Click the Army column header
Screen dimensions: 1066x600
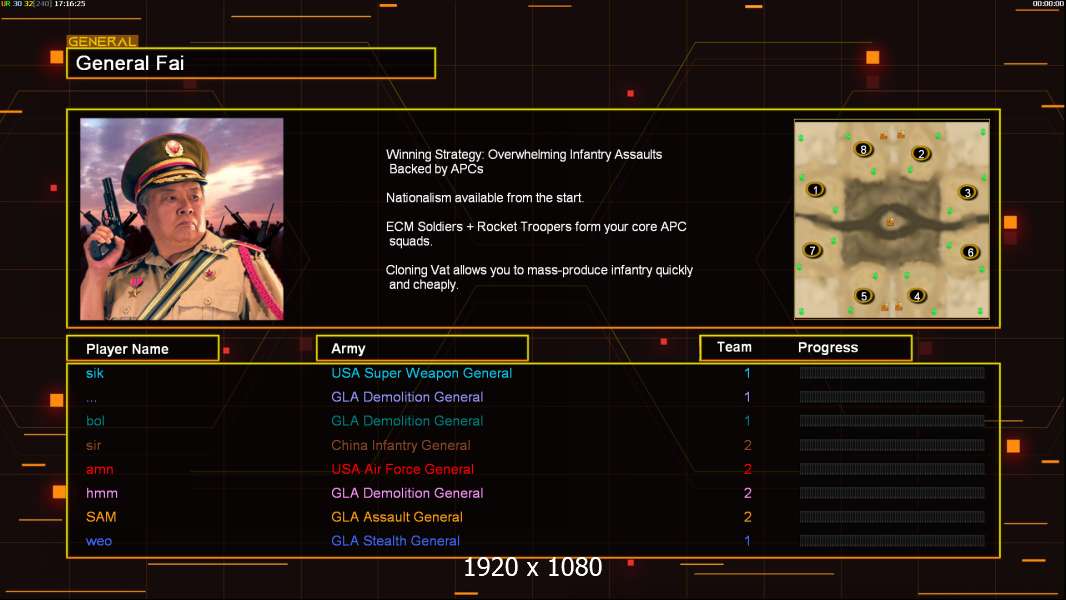click(x=422, y=349)
